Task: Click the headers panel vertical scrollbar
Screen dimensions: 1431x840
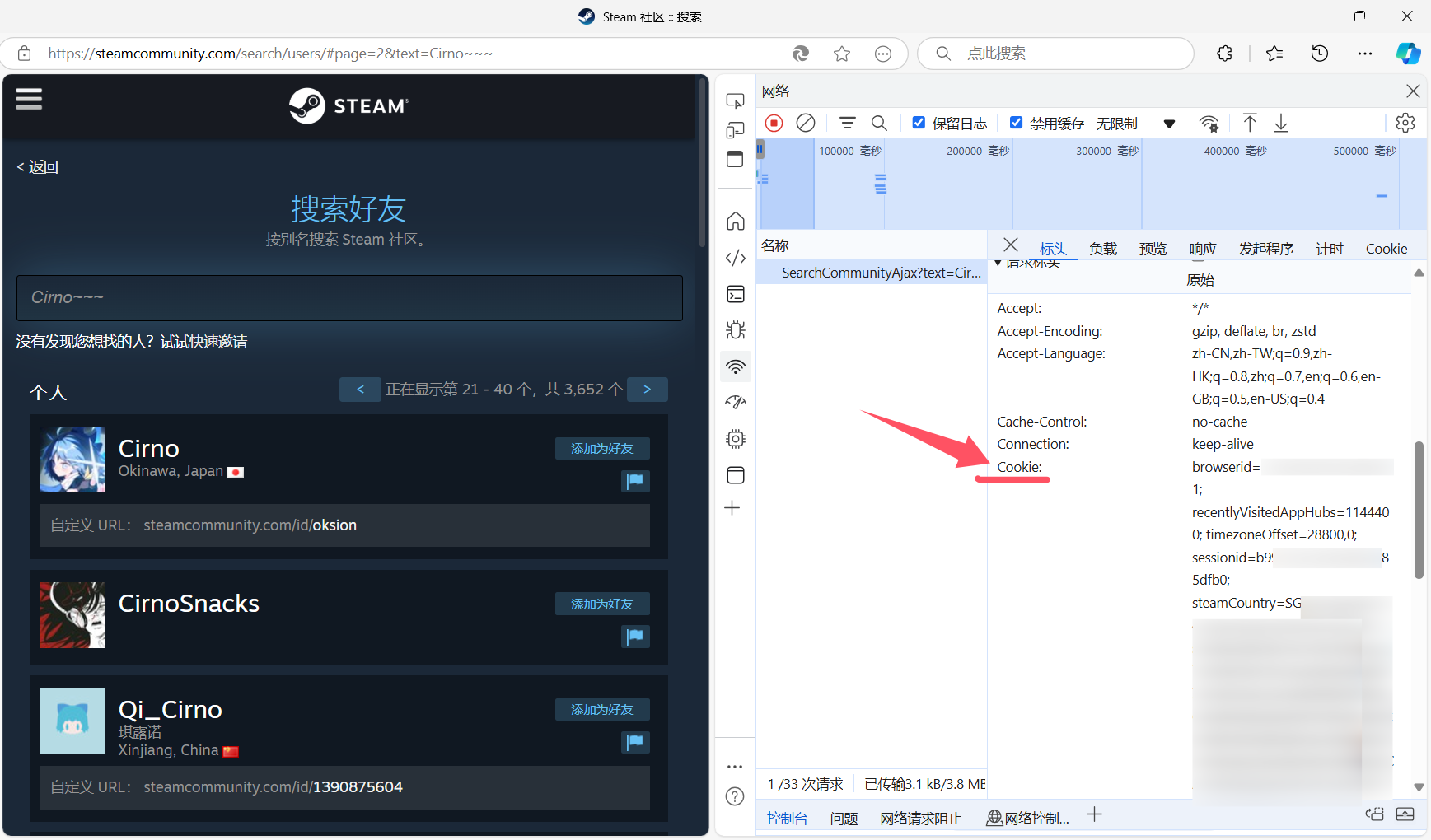Action: [1419, 511]
